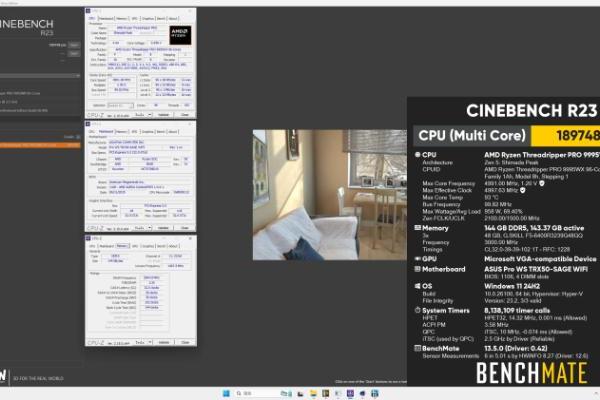Toggle the Details checkbox in Cinebench ranking
This screenshot has height=400, width=600.
point(78,137)
